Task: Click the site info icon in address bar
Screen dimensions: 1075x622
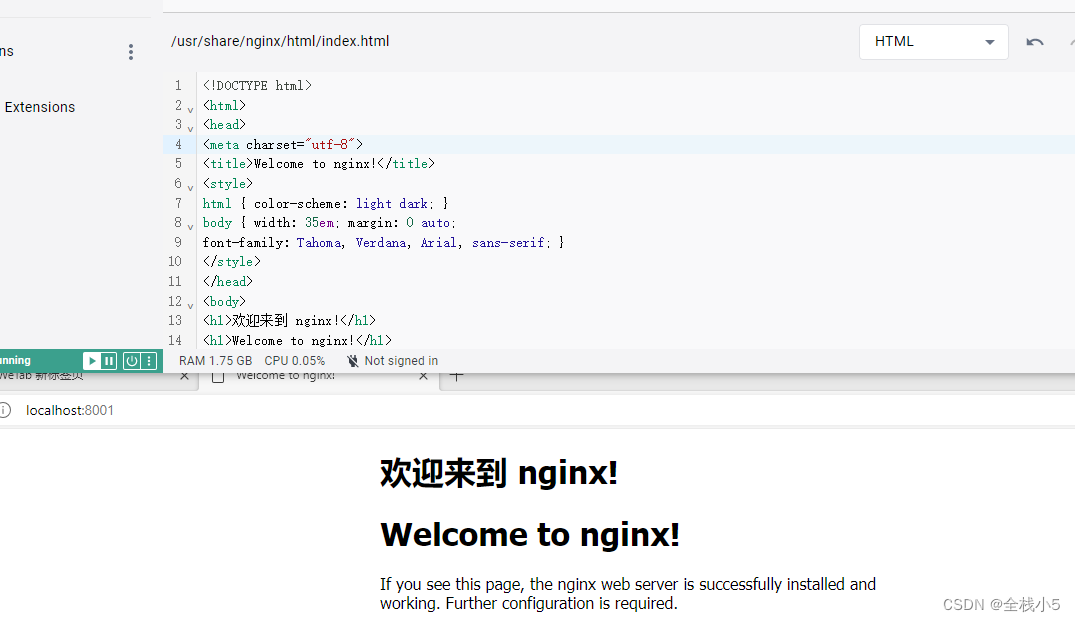Action: 4,410
